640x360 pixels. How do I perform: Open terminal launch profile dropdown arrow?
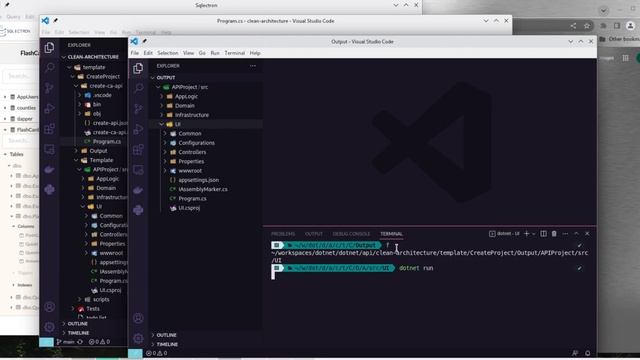click(534, 234)
